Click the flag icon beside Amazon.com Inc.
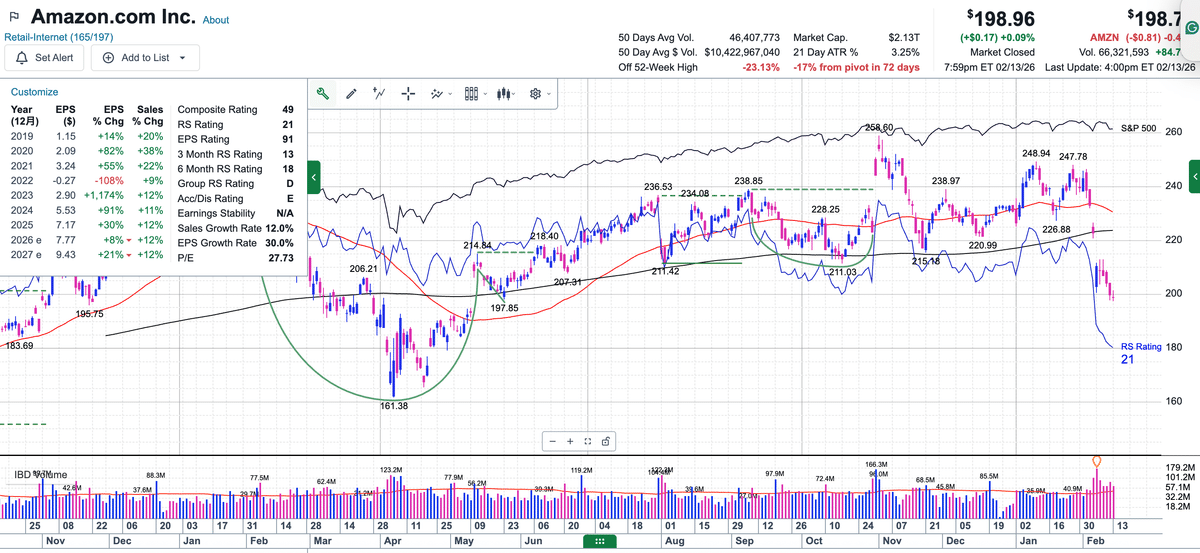This screenshot has height=553, width=1200. 14,18
